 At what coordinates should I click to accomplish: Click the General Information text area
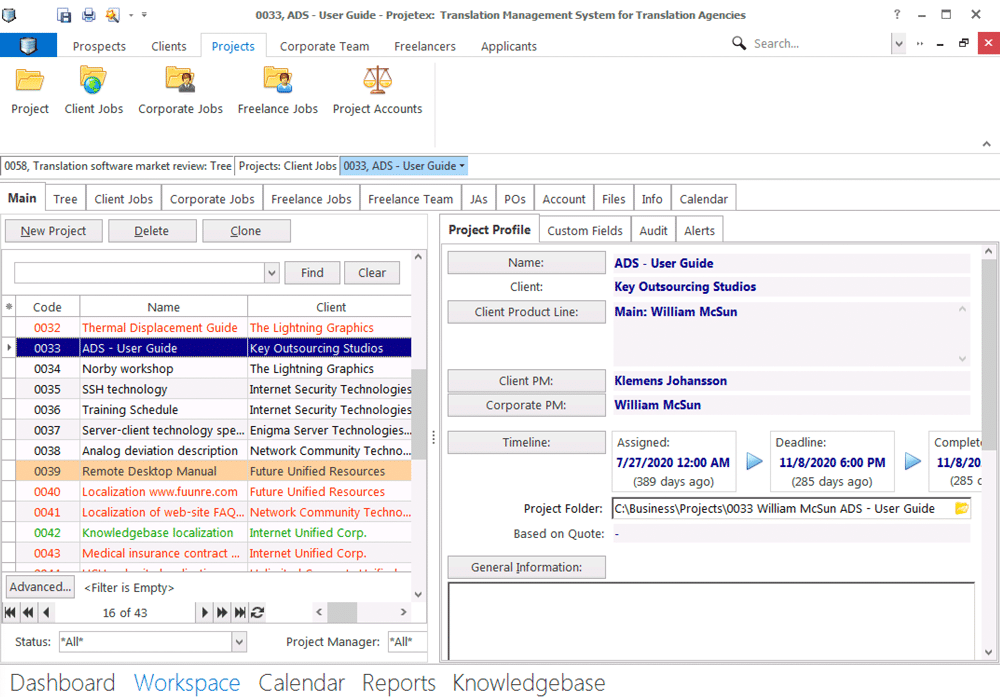click(x=711, y=621)
